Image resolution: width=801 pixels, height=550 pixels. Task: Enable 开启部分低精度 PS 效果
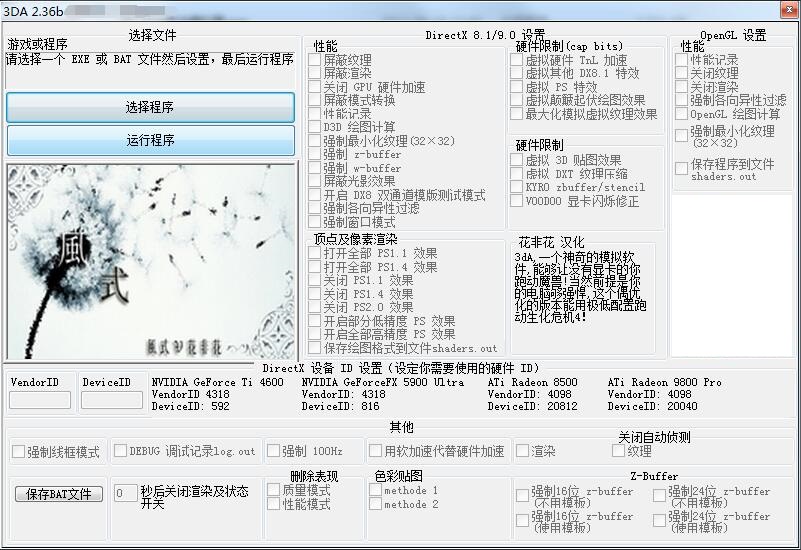click(315, 321)
